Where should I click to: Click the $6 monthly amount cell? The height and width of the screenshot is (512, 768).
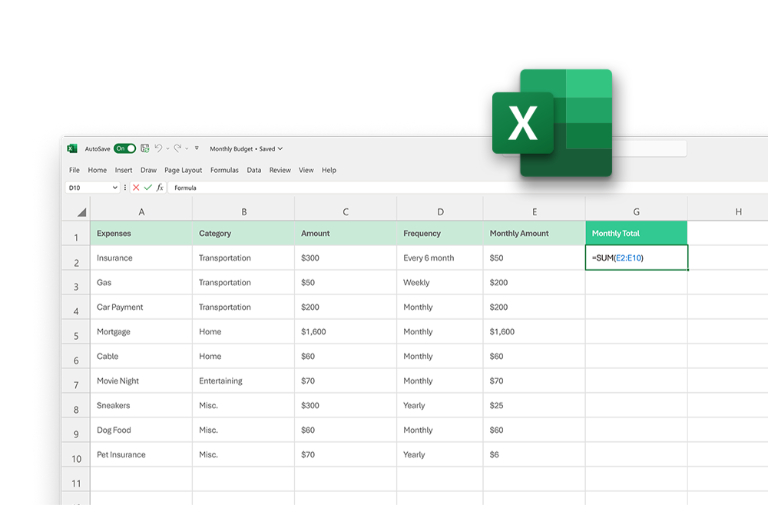[x=534, y=455]
